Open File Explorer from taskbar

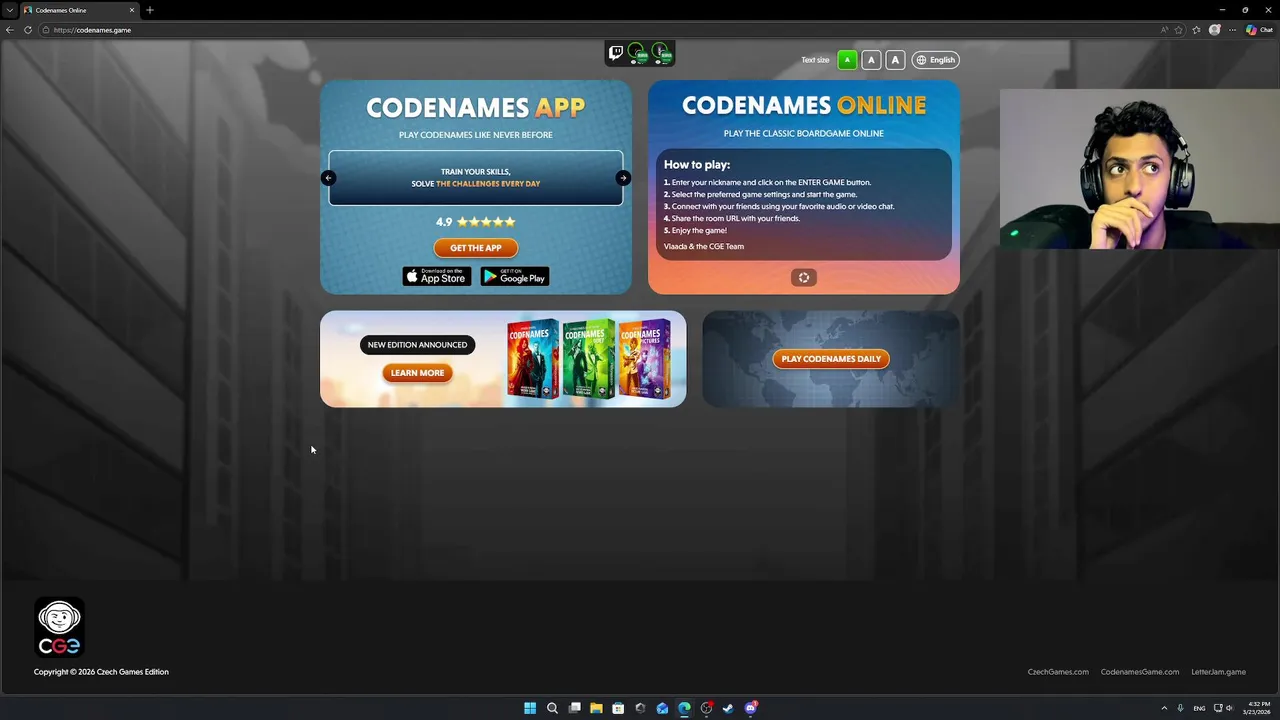(596, 708)
